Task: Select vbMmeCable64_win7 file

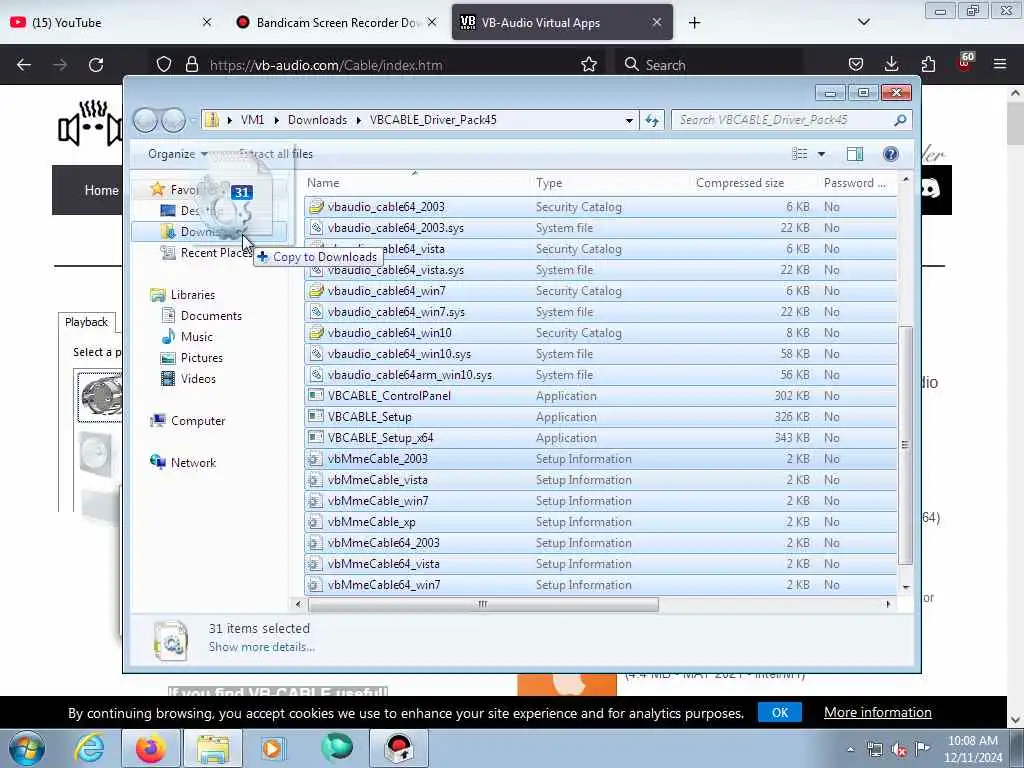Action: tap(600, 585)
